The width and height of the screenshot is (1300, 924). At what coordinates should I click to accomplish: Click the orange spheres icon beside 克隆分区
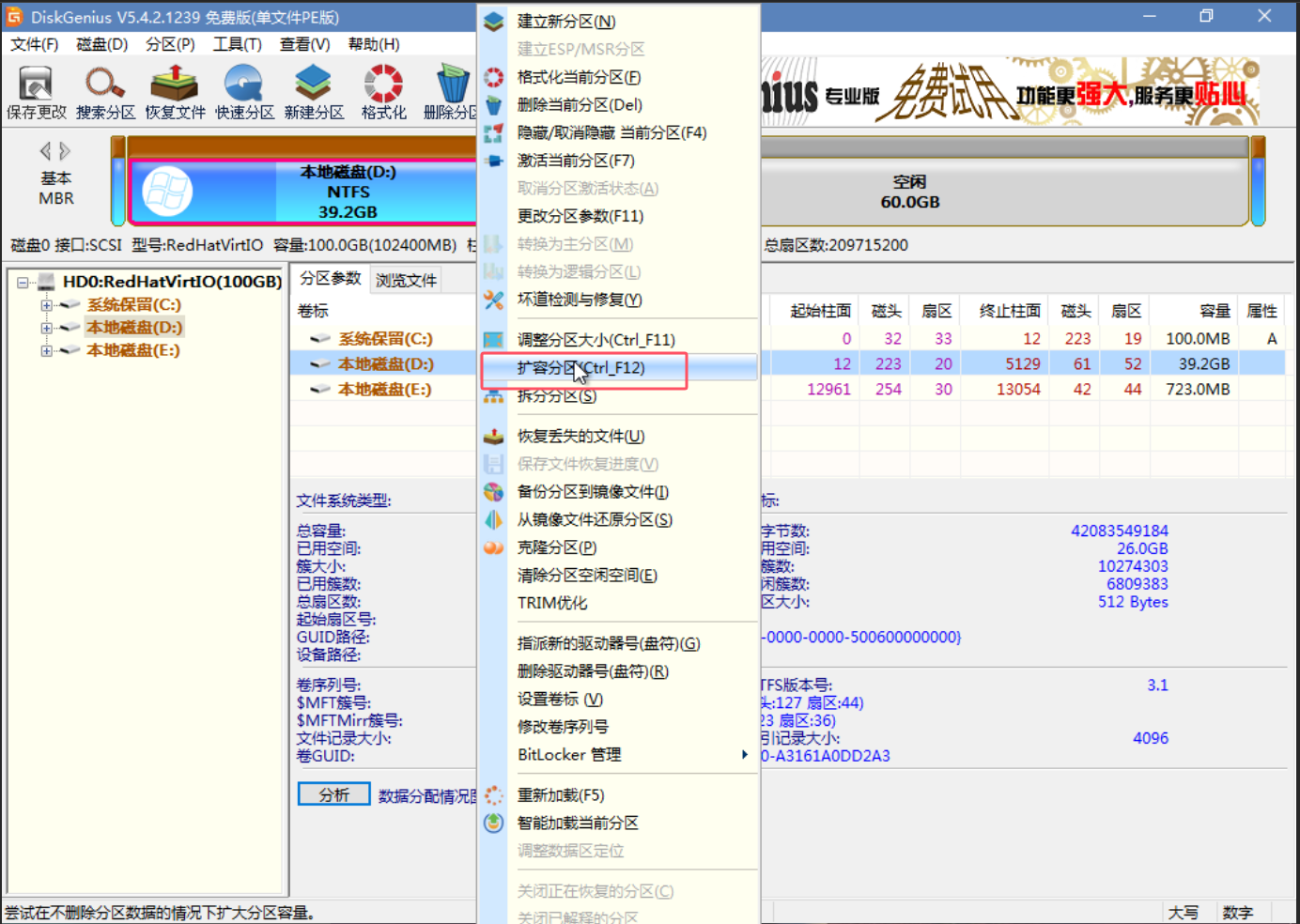click(494, 547)
